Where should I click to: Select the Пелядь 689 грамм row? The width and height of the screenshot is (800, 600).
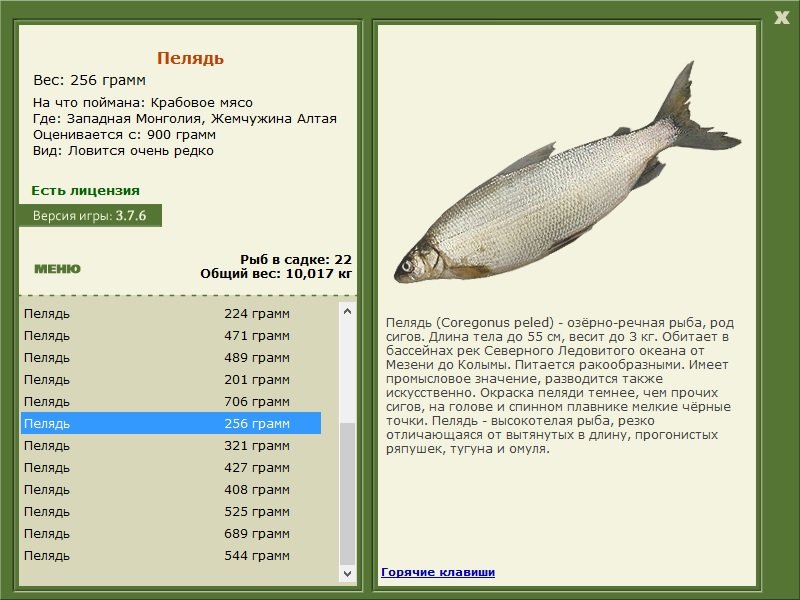(171, 533)
